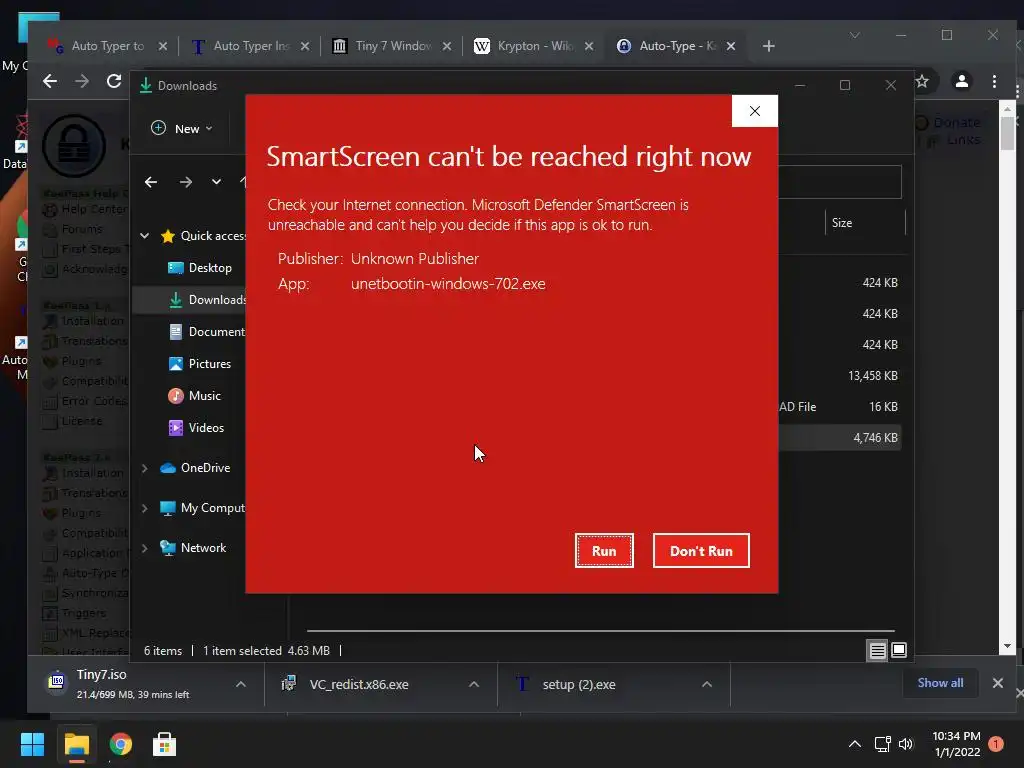Open notification badge in taskbar

click(x=996, y=744)
